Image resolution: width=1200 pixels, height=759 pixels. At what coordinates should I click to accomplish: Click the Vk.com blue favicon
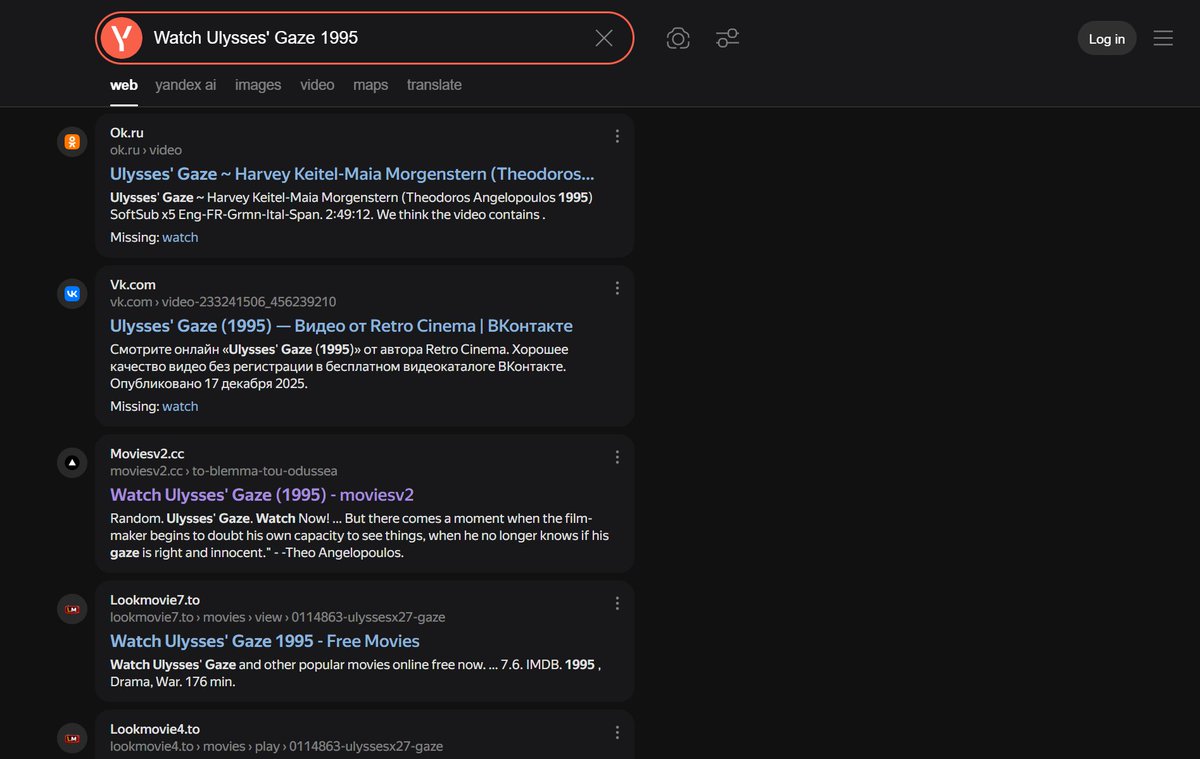coord(72,294)
